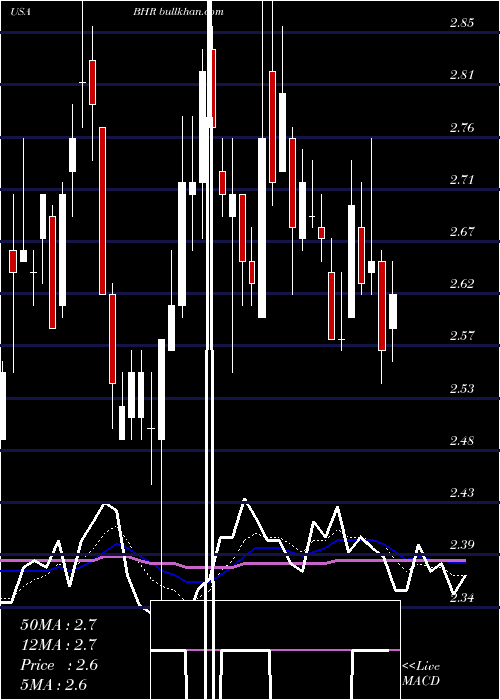
Task: Select the 2.39 price axis label
Action: tap(462, 545)
